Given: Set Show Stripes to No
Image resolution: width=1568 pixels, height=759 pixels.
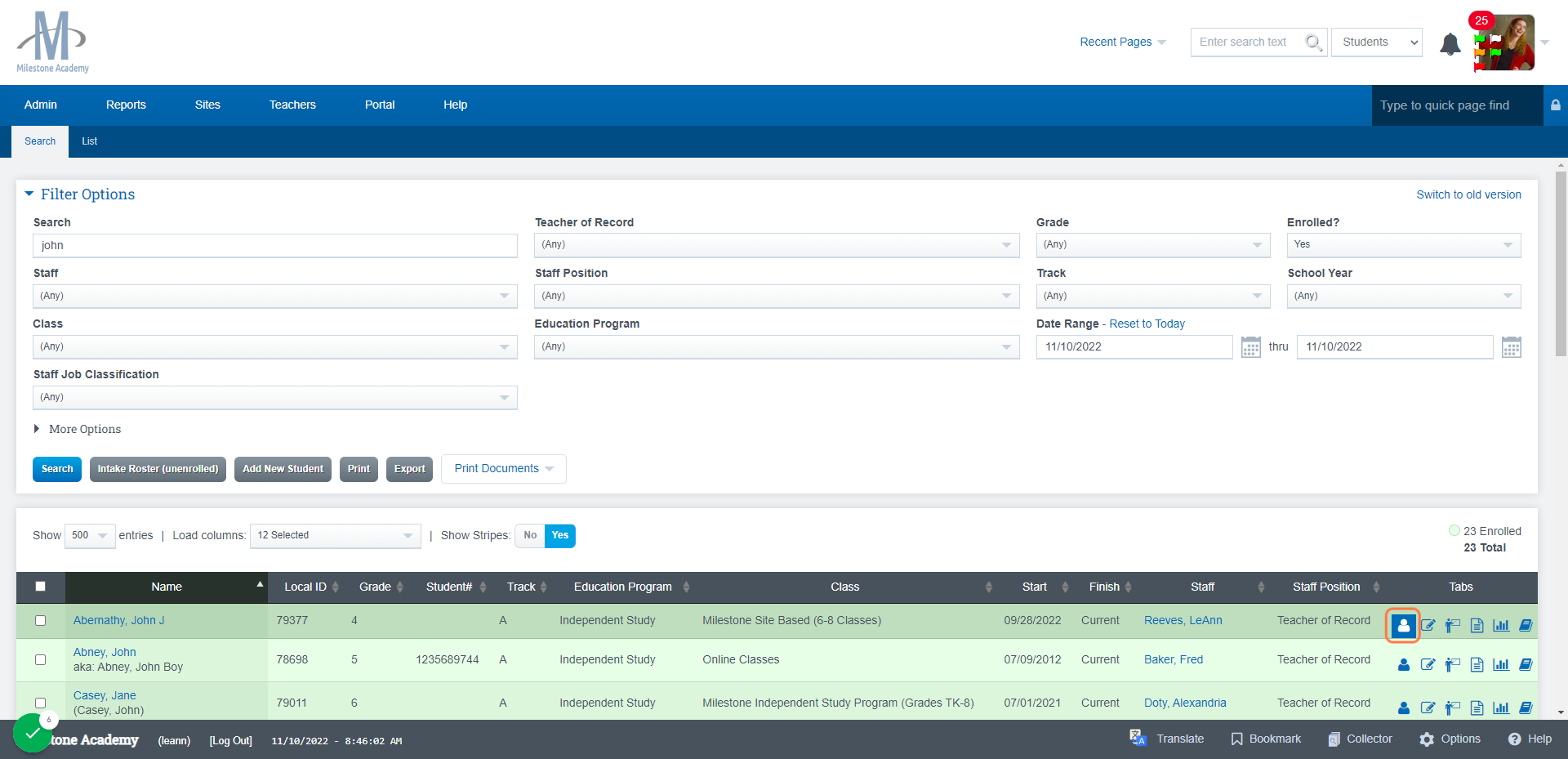Looking at the screenshot, I should (x=530, y=536).
